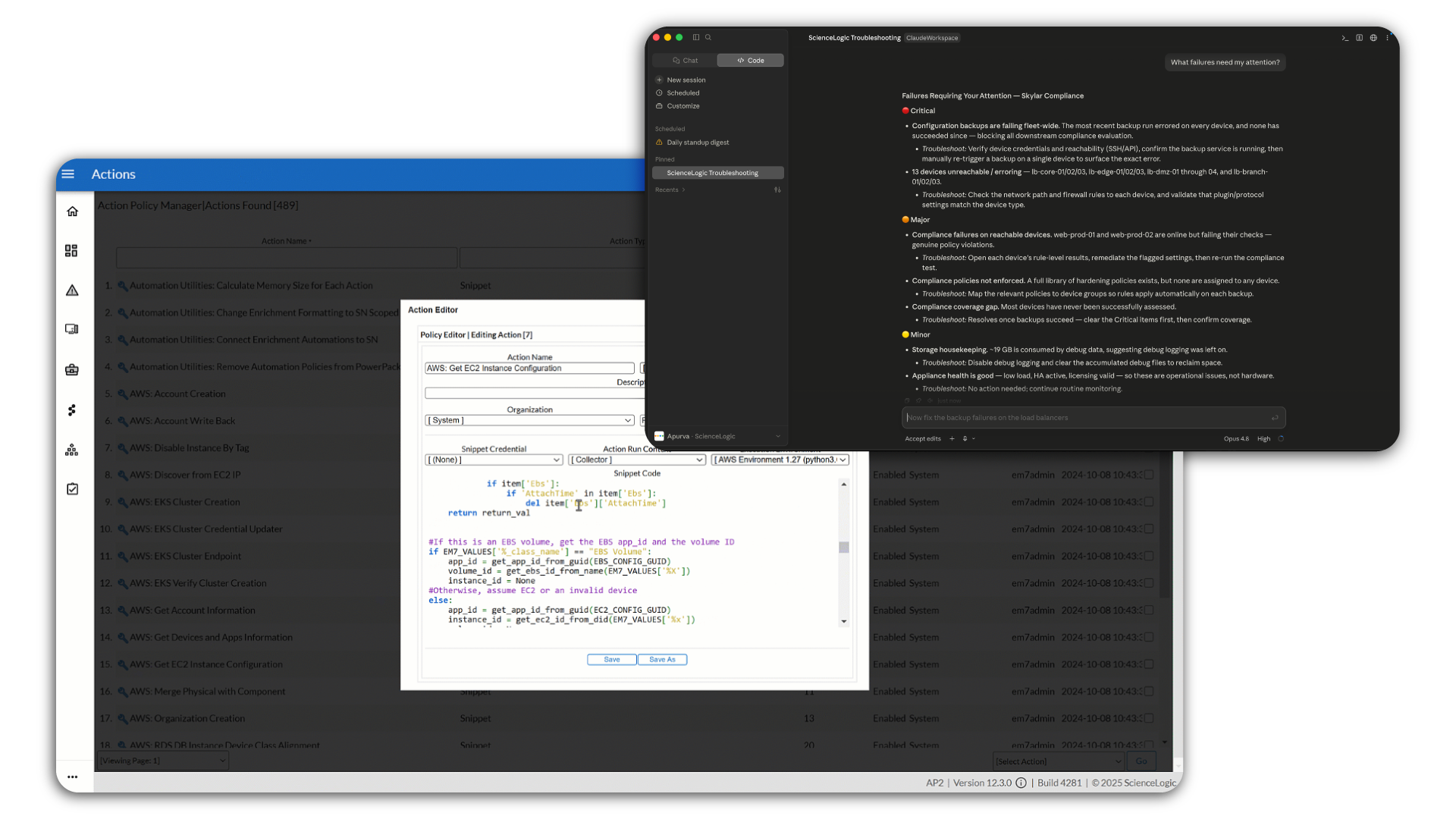Click the Action Name text field
This screenshot has width=1456, height=819.
point(529,369)
